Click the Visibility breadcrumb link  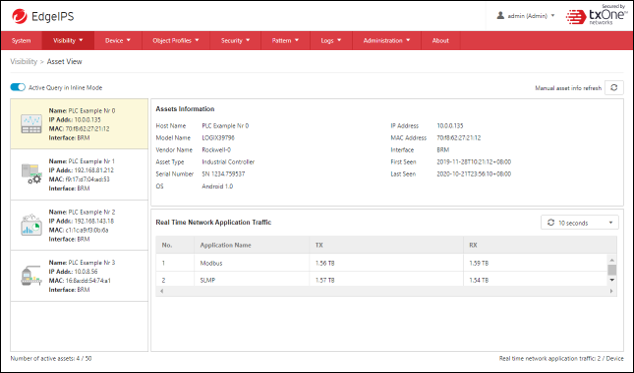23,61
